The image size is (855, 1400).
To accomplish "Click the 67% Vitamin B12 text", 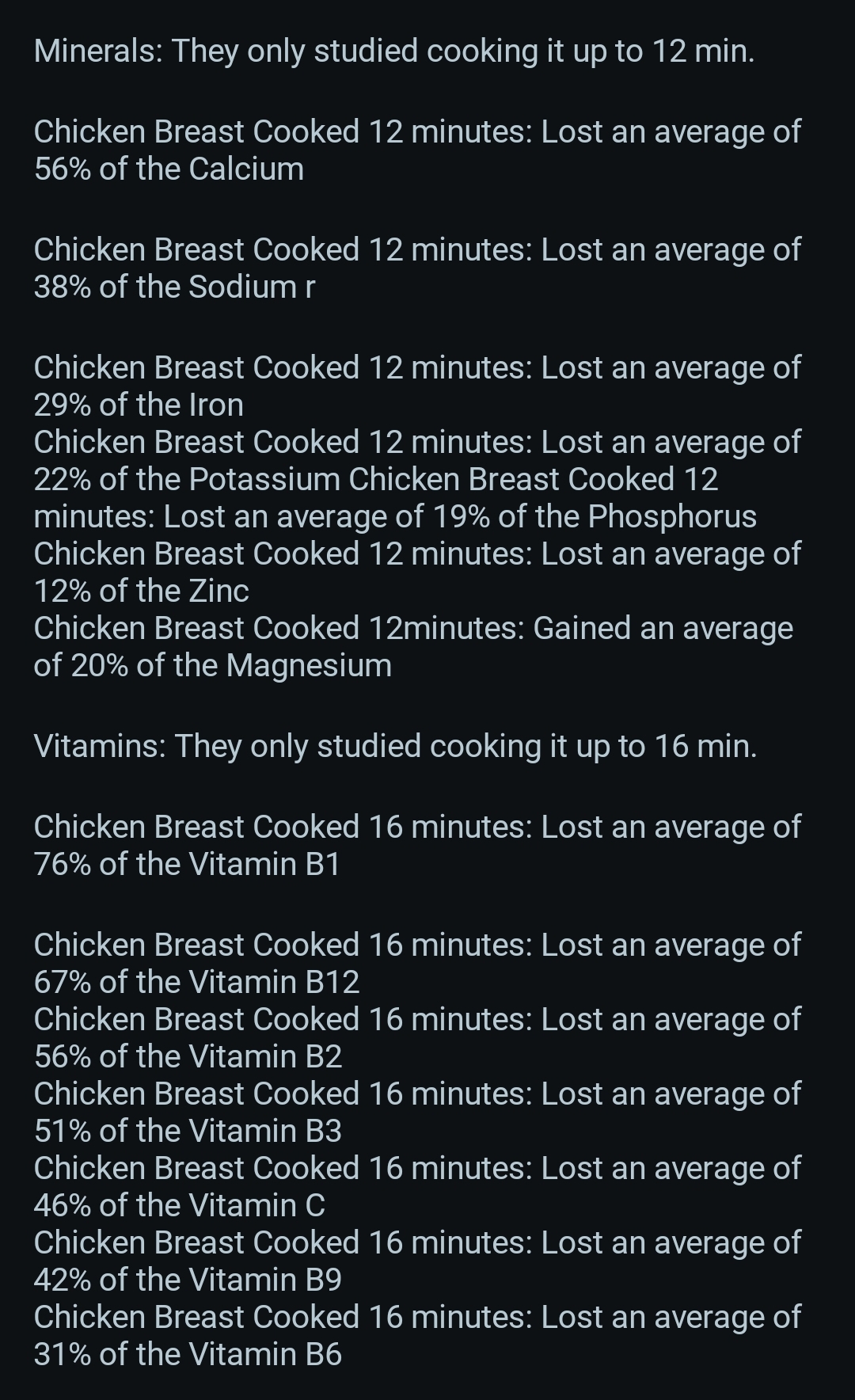I will 196,982.
